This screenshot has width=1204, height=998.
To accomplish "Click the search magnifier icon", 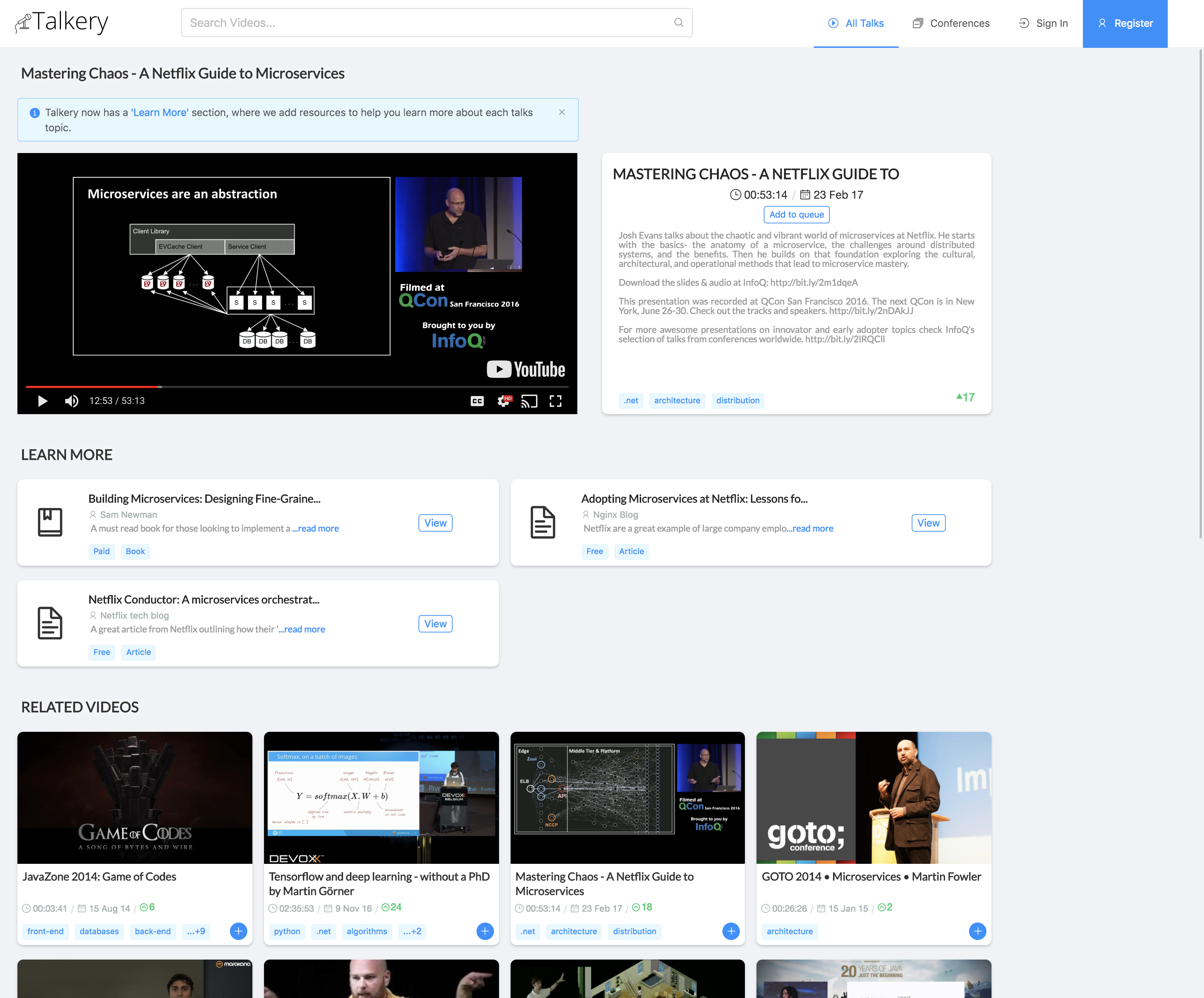I will (678, 22).
